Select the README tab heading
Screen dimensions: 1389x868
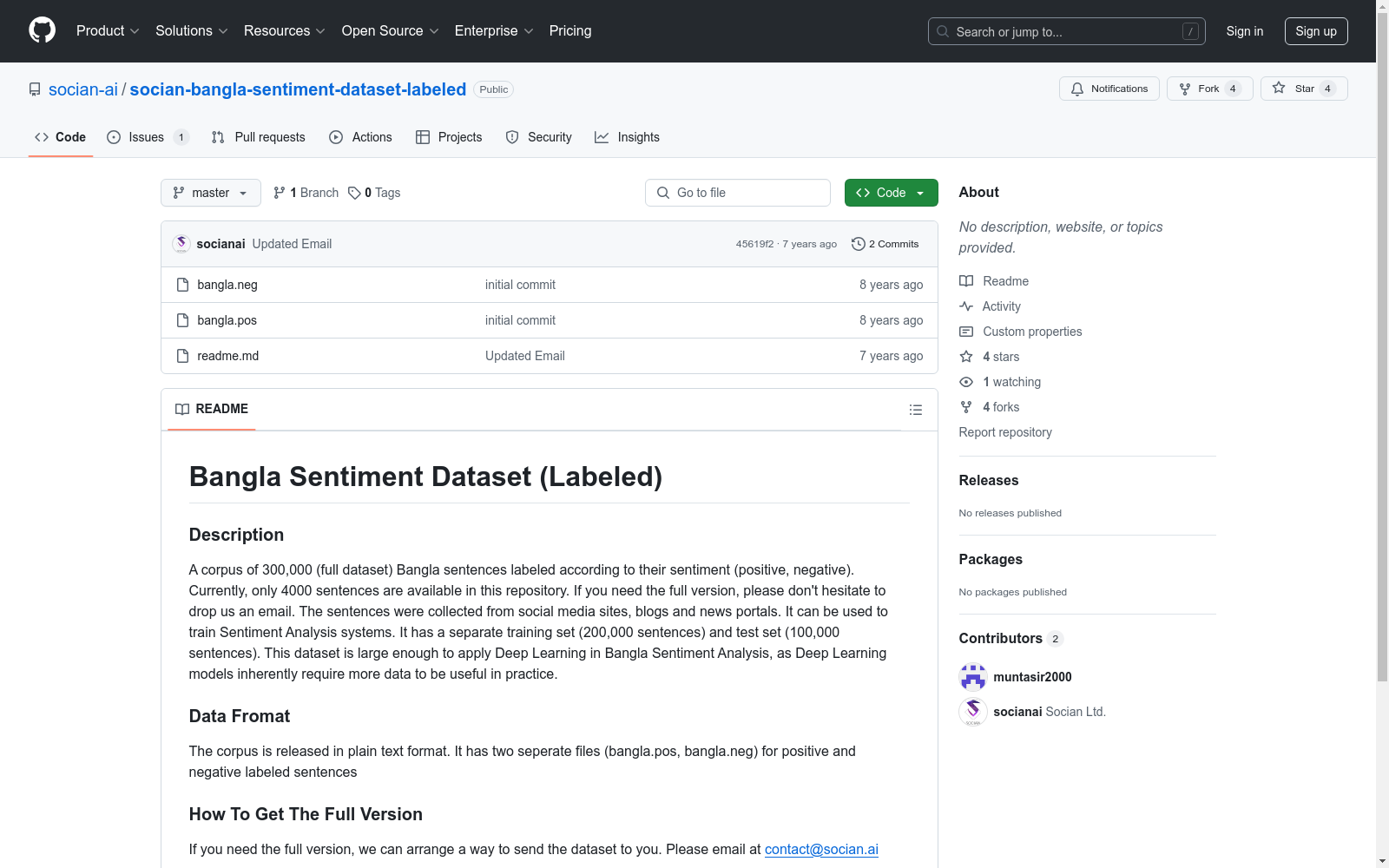pyautogui.click(x=212, y=409)
